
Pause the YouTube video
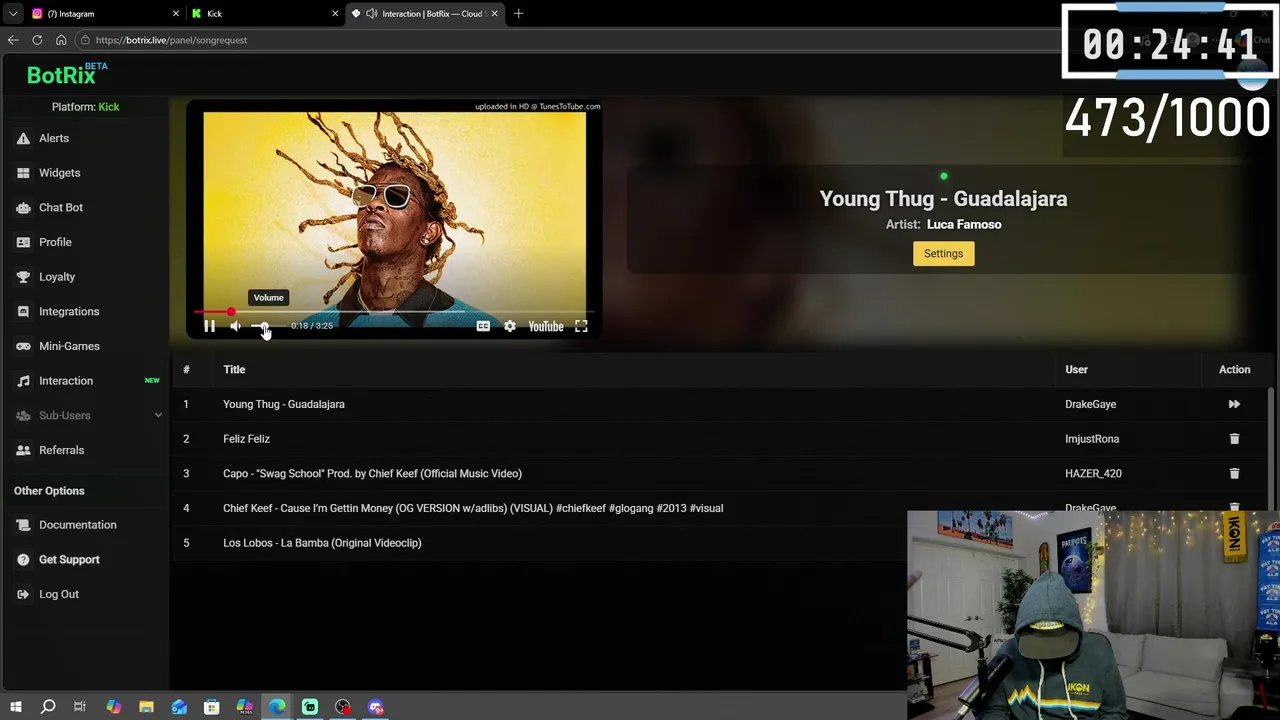(x=209, y=326)
